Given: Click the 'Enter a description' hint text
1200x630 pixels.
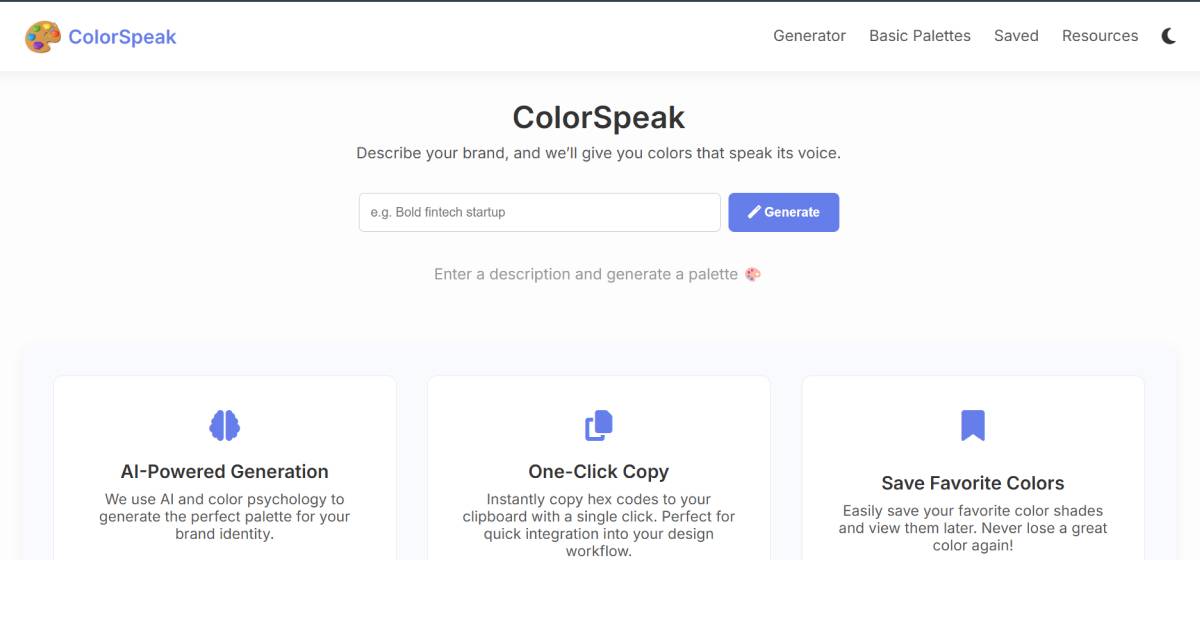Looking at the screenshot, I should [585, 274].
